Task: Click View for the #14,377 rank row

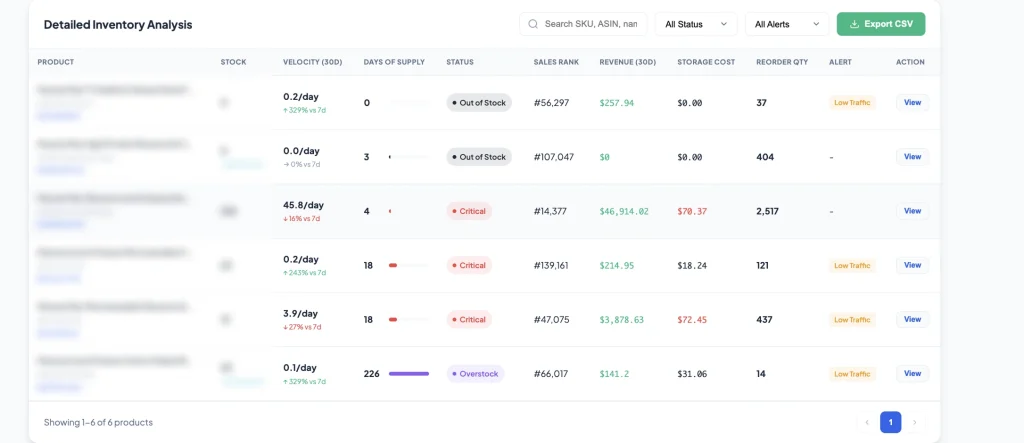Action: pos(912,211)
